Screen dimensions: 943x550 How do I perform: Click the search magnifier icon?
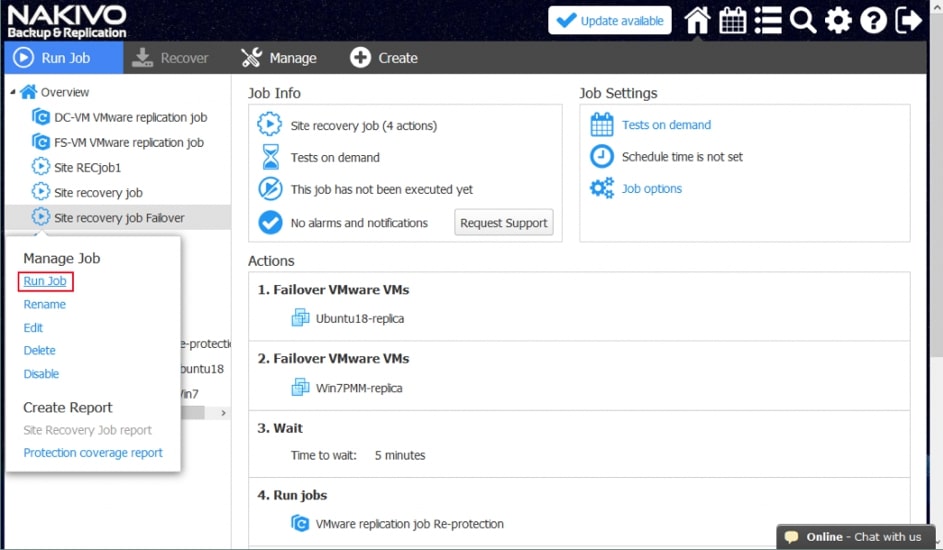[x=802, y=20]
